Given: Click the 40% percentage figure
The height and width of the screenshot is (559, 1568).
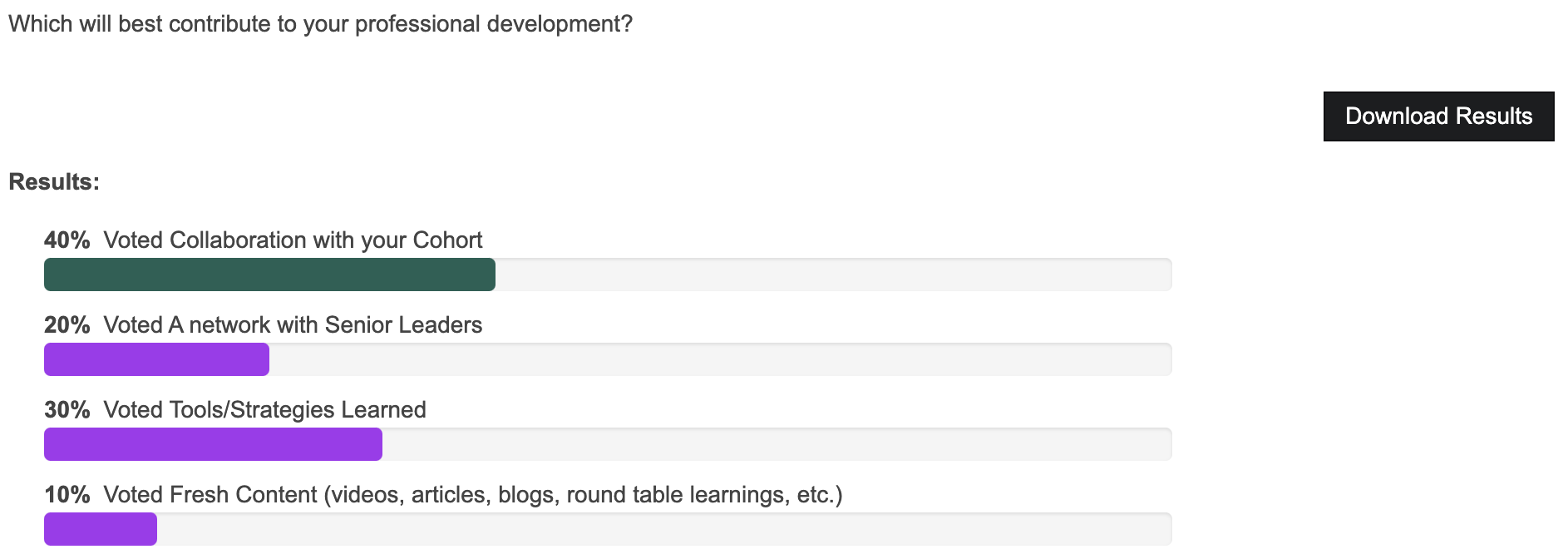Looking at the screenshot, I should click(x=67, y=240).
